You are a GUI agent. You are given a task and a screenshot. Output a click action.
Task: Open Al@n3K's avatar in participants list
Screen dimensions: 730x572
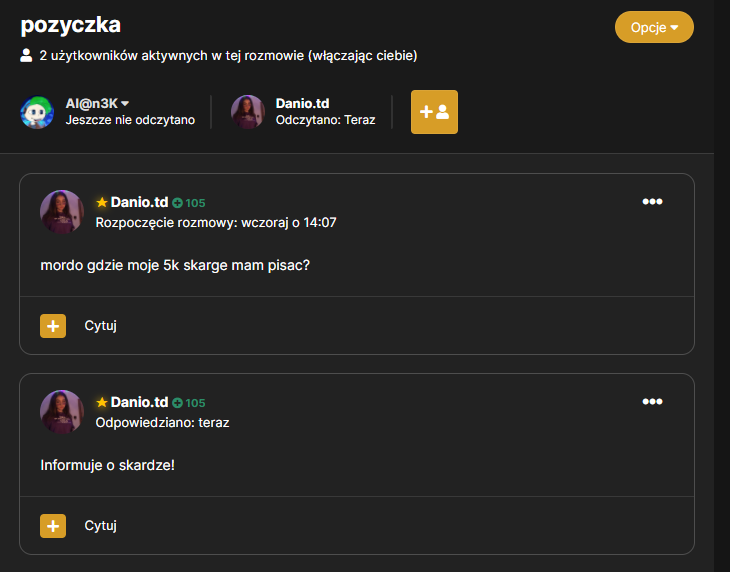[37, 112]
